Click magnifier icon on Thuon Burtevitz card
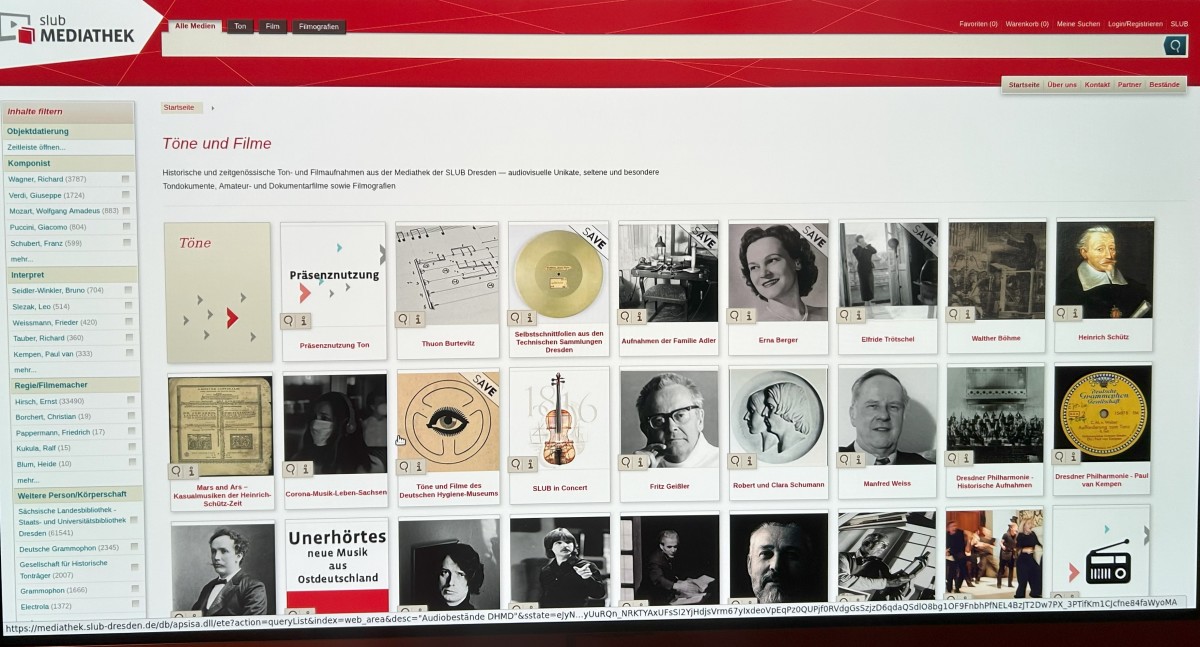The width and height of the screenshot is (1200, 647). click(x=404, y=319)
